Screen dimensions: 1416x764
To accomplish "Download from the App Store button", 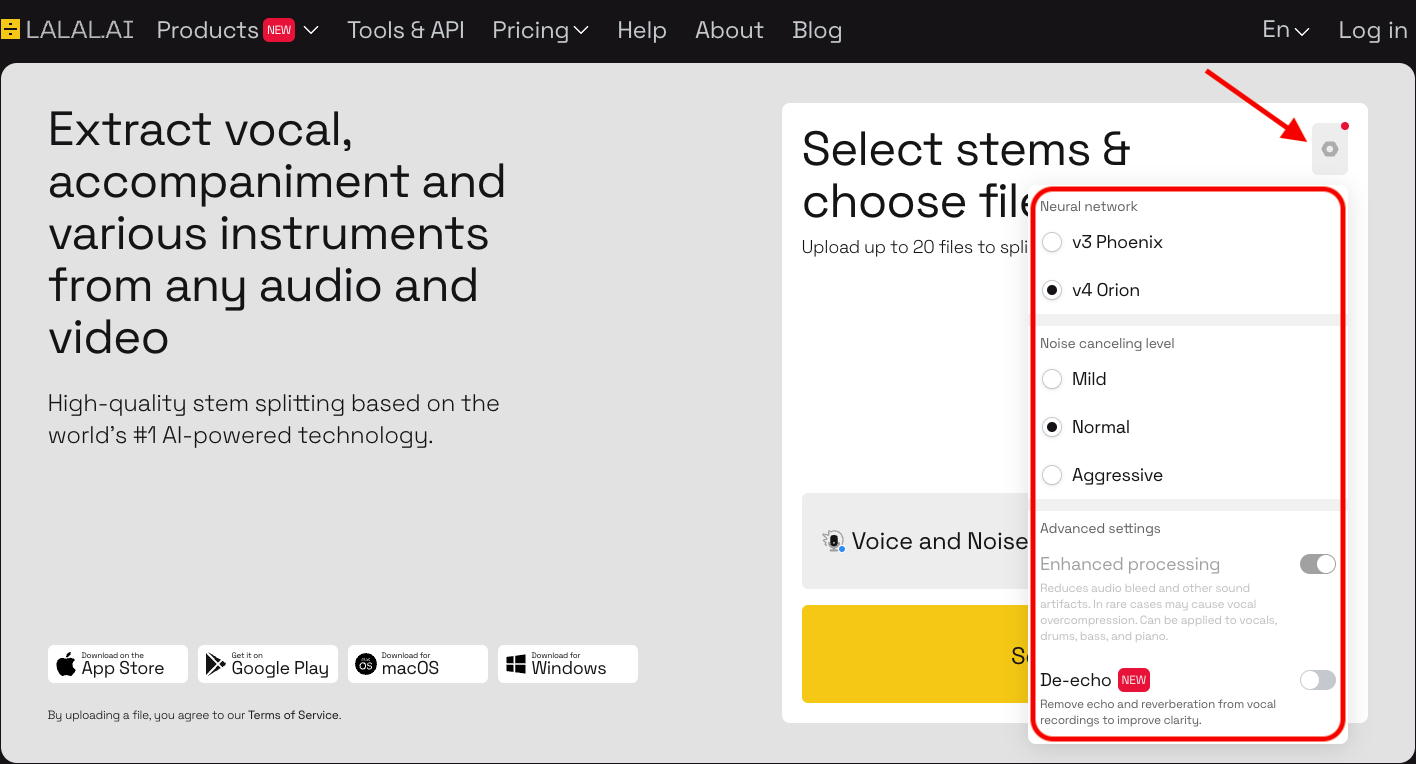I will click(x=118, y=664).
